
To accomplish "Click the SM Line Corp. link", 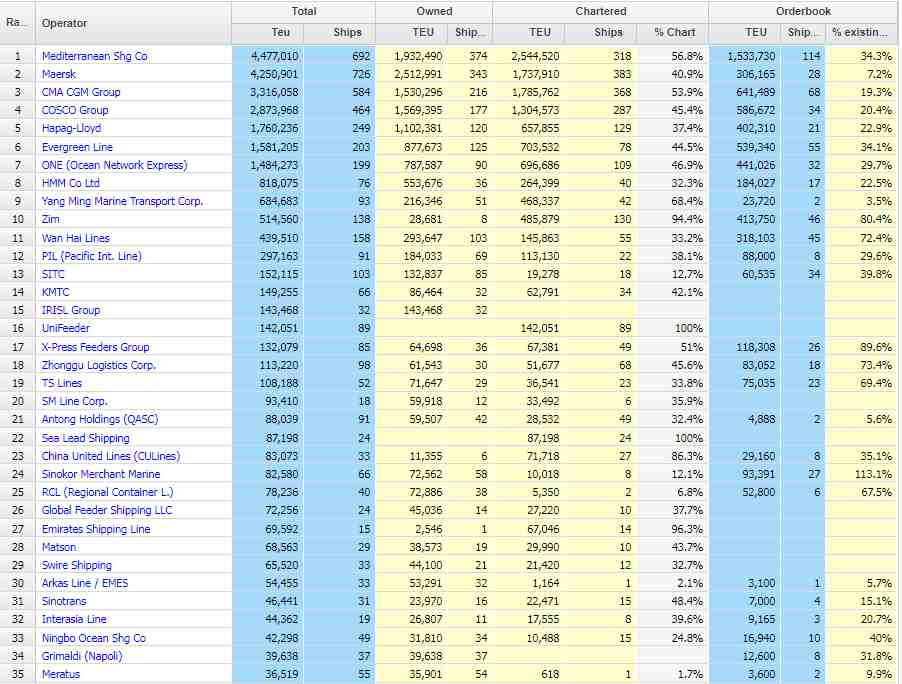I will tap(75, 401).
